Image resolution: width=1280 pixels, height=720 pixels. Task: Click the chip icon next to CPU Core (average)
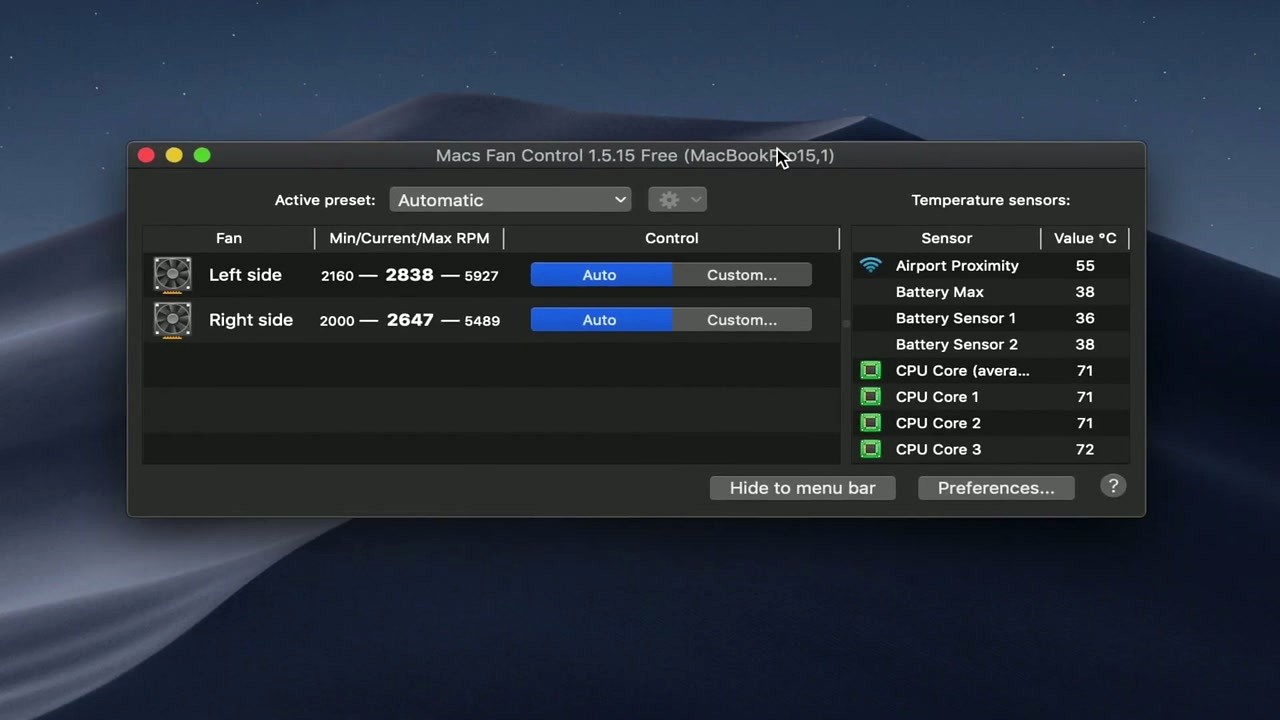pos(870,370)
